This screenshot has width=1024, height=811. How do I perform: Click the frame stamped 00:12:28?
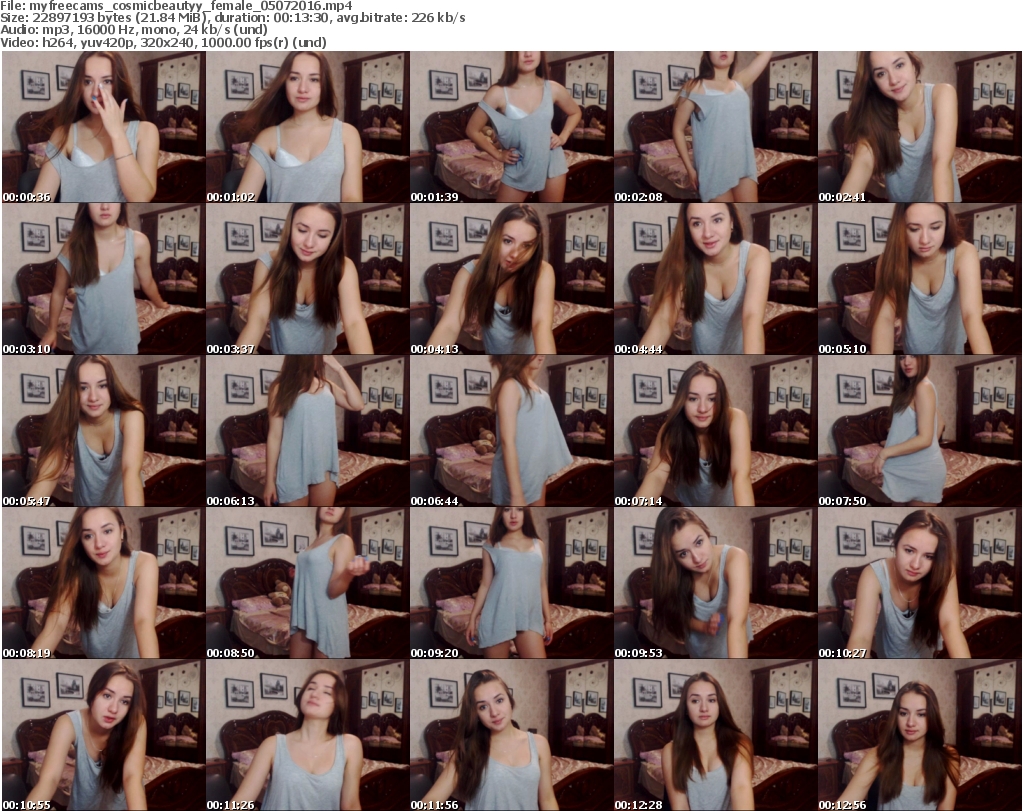715,735
